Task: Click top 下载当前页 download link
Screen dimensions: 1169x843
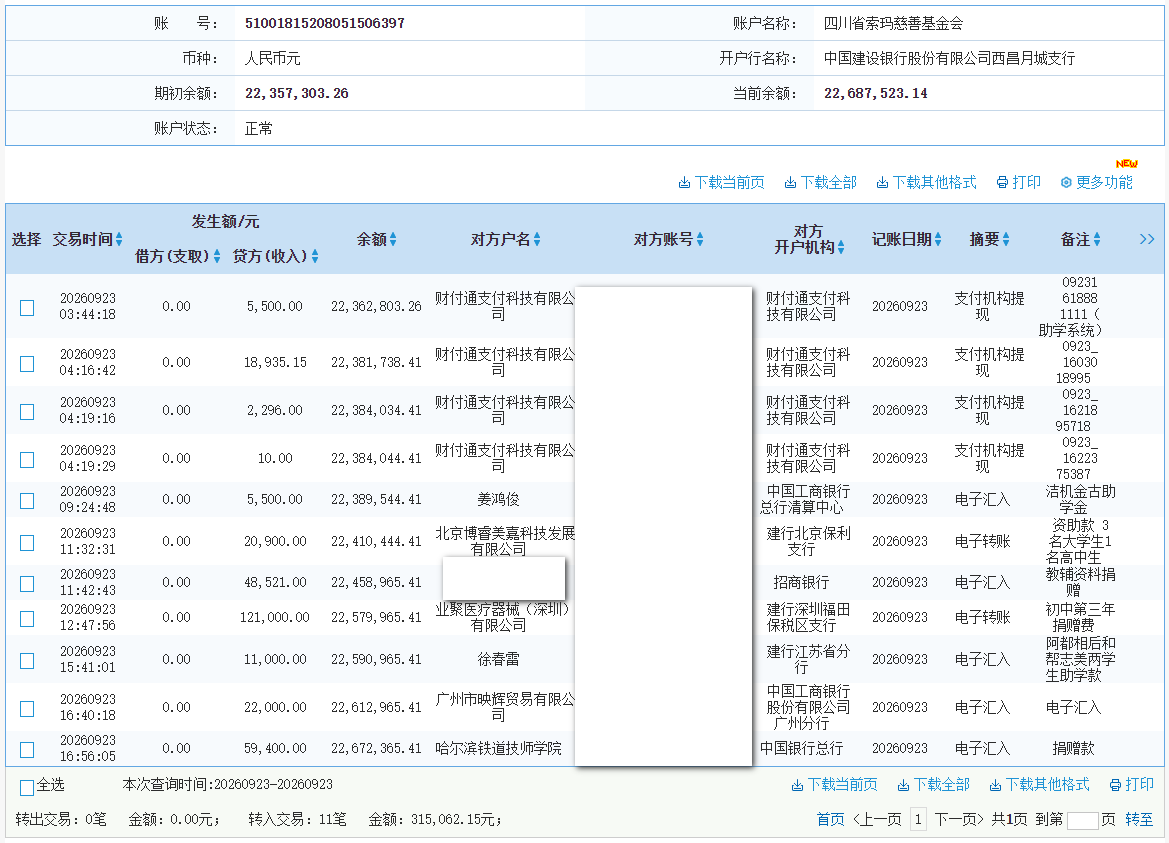Action: pos(721,183)
